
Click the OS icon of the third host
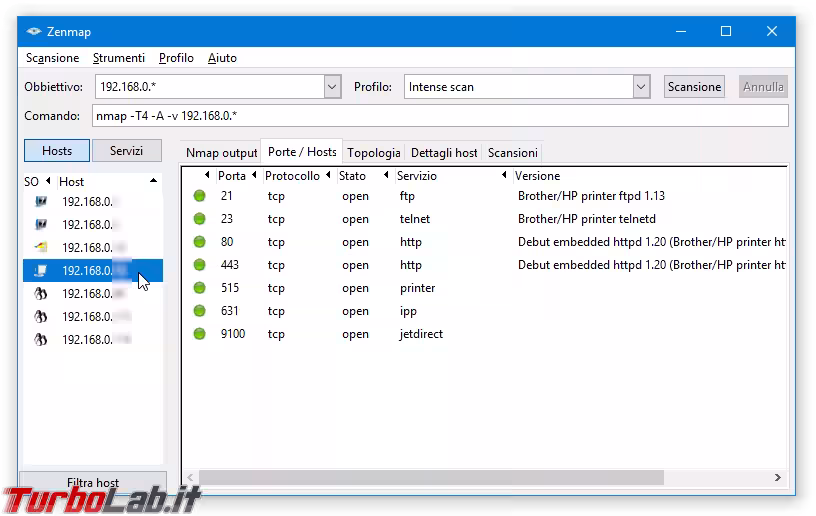(x=41, y=247)
